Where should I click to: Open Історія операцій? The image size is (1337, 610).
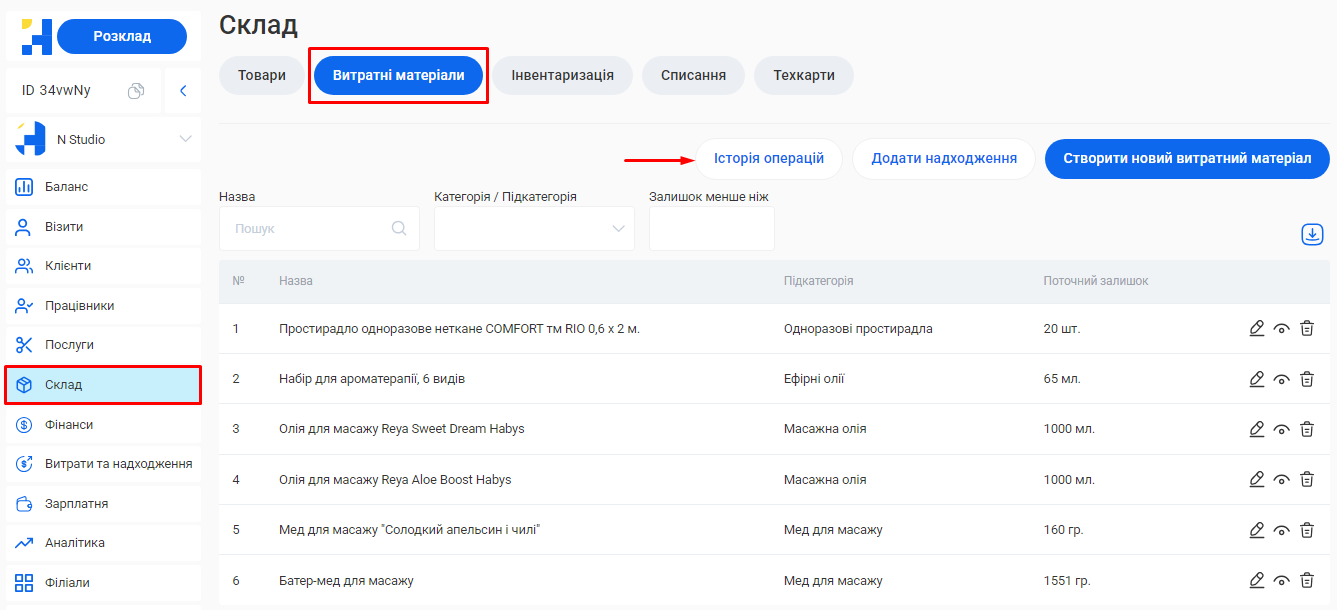pyautogui.click(x=769, y=159)
